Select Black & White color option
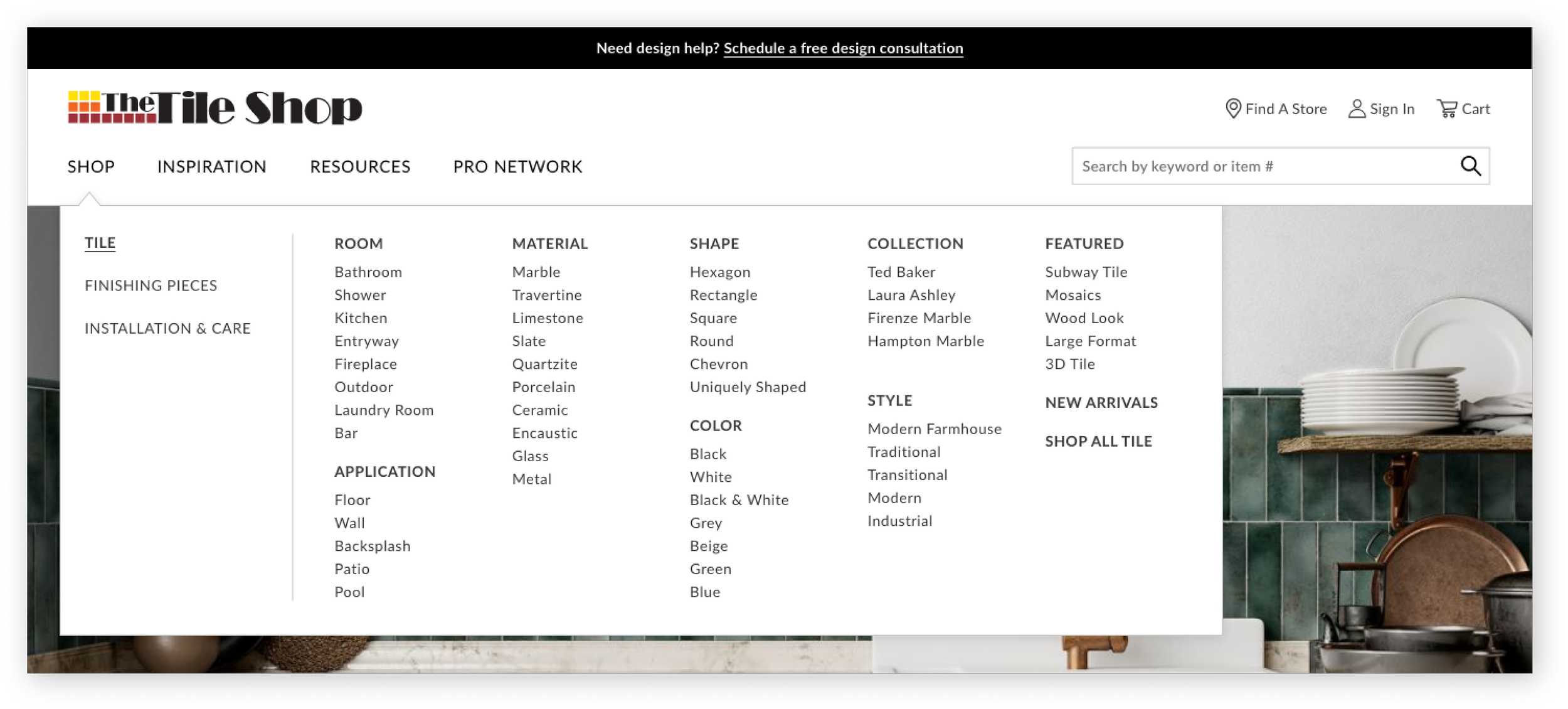Image resolution: width=1568 pixels, height=709 pixels. 739,499
